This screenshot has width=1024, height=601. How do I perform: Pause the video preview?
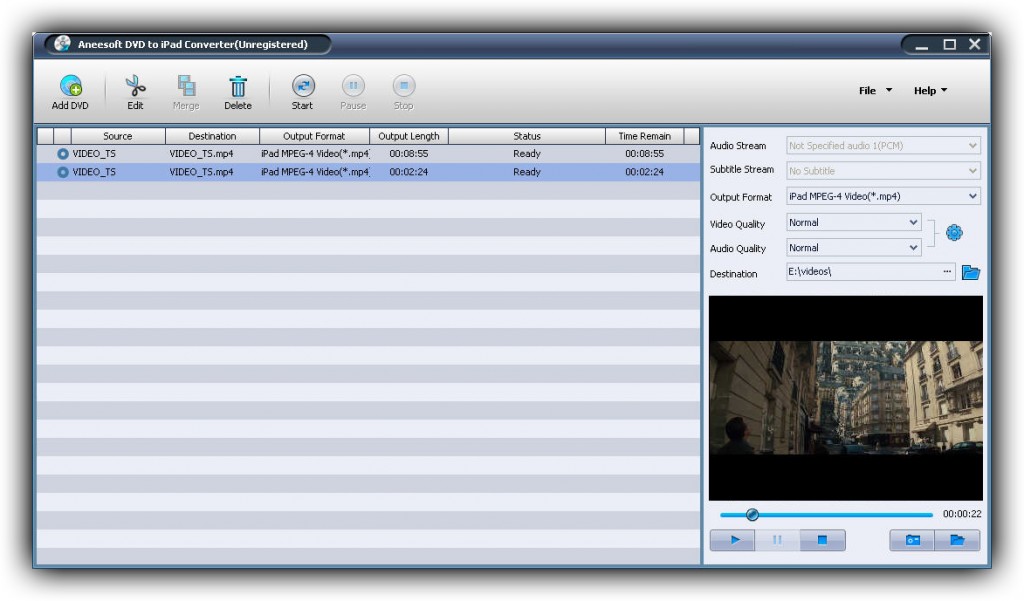click(777, 540)
